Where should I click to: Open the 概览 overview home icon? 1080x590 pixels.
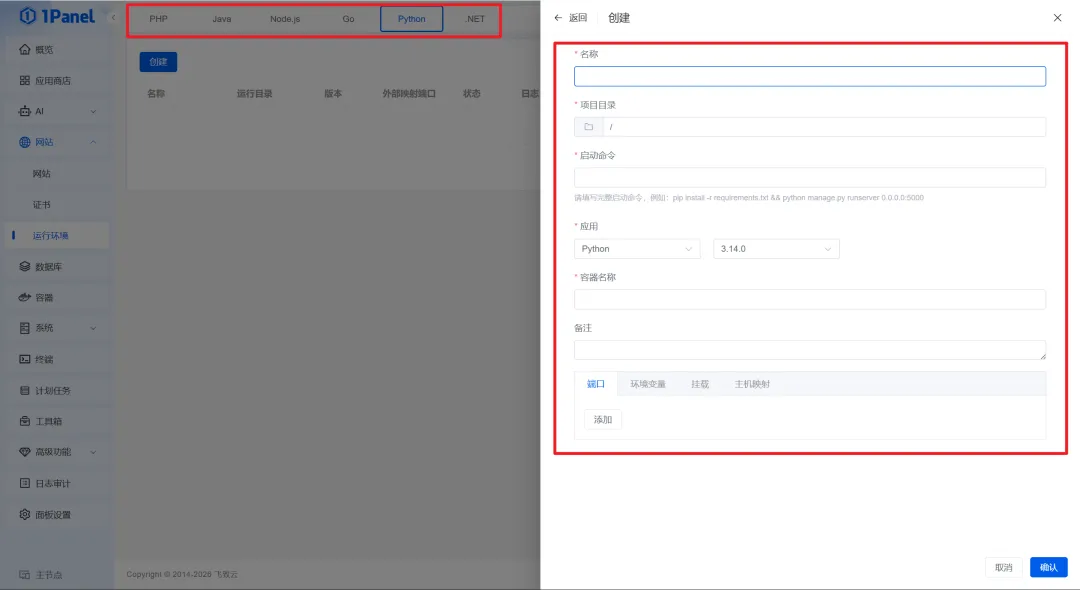[x=25, y=50]
